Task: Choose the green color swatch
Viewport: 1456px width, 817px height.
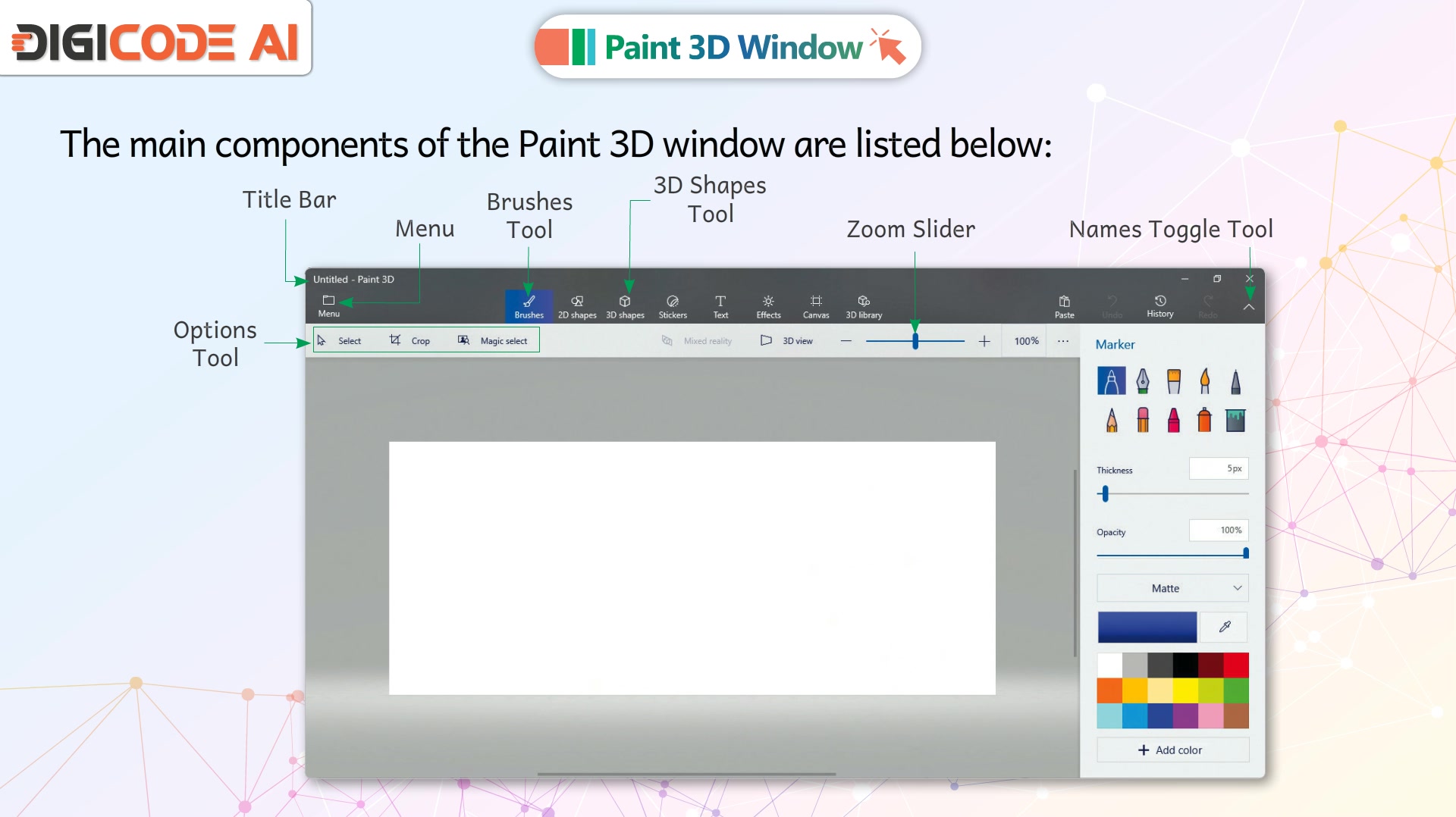Action: tap(1236, 690)
